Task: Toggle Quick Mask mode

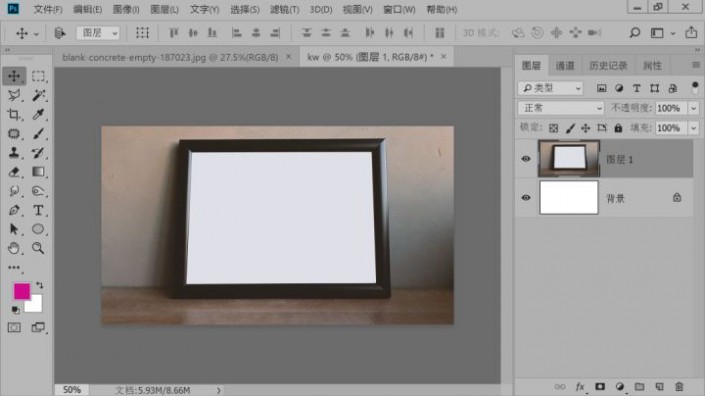Action: coord(14,328)
